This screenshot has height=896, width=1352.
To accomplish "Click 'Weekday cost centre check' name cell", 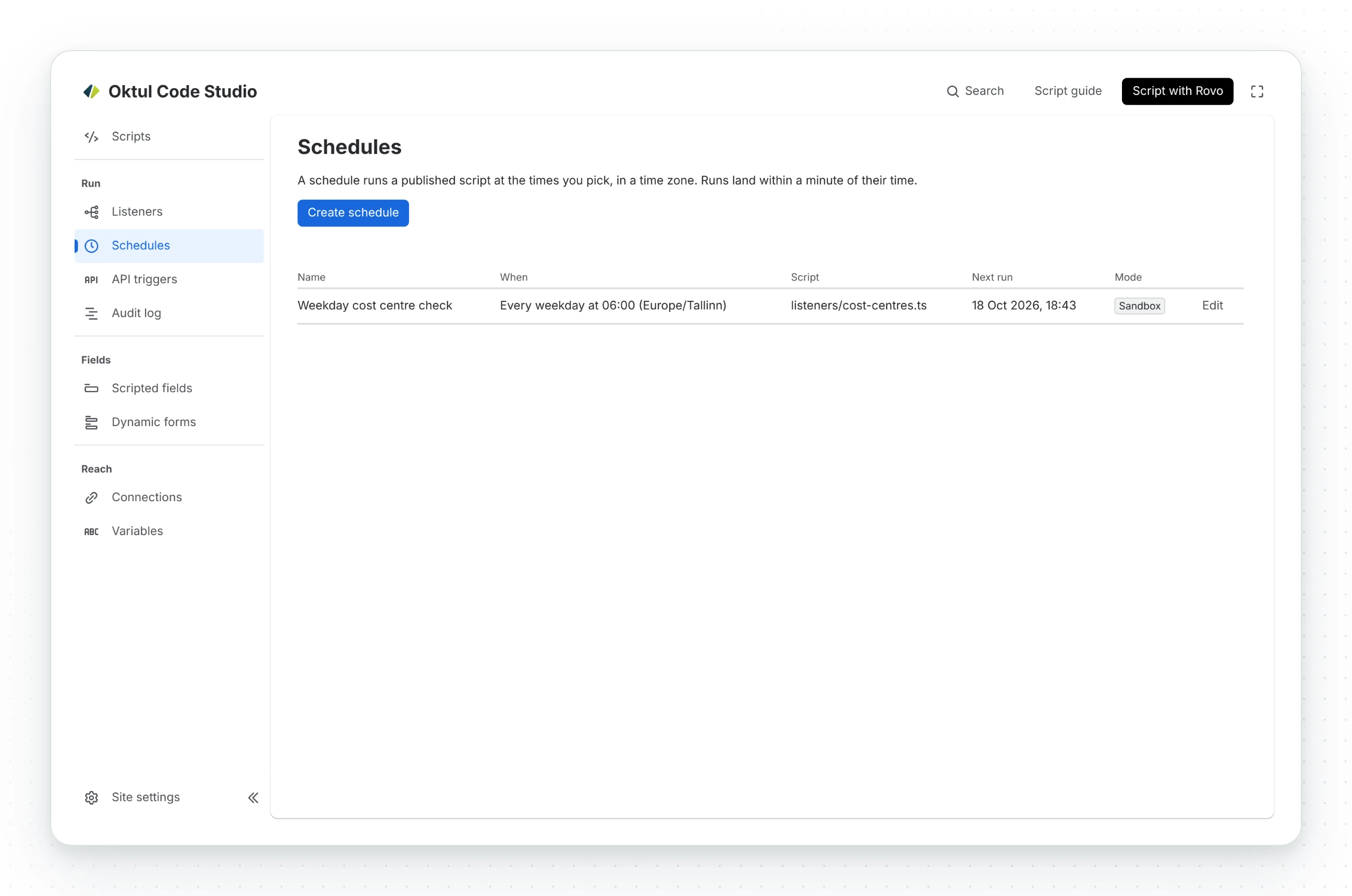I will click(x=375, y=306).
